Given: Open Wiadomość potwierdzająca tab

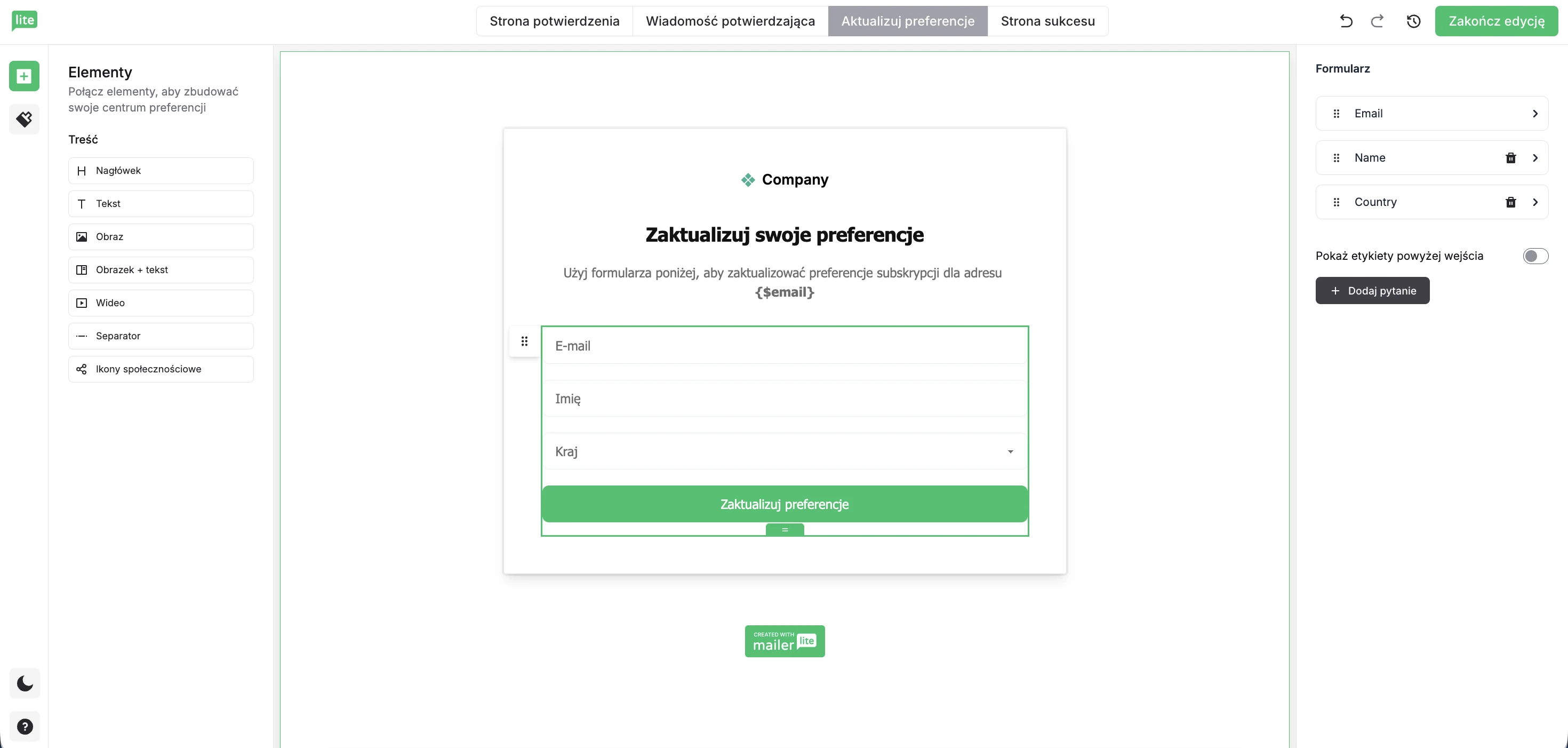Looking at the screenshot, I should point(731,21).
